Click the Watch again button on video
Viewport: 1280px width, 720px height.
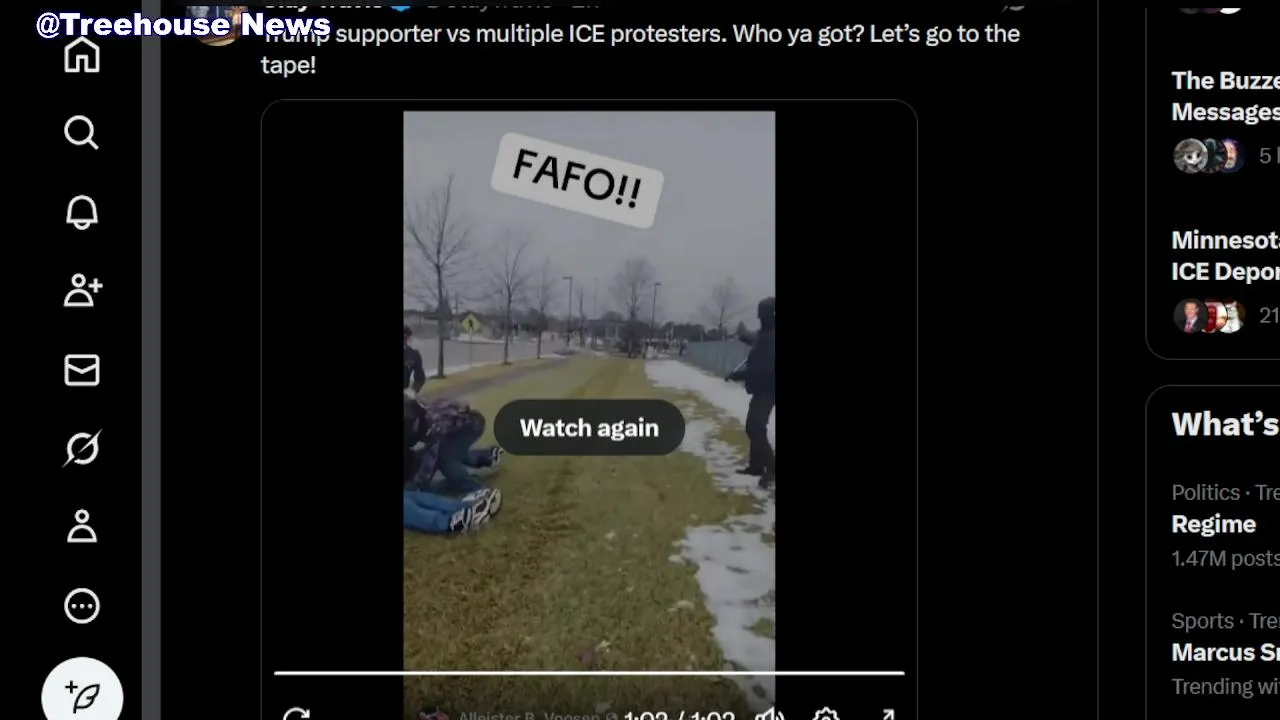point(589,428)
